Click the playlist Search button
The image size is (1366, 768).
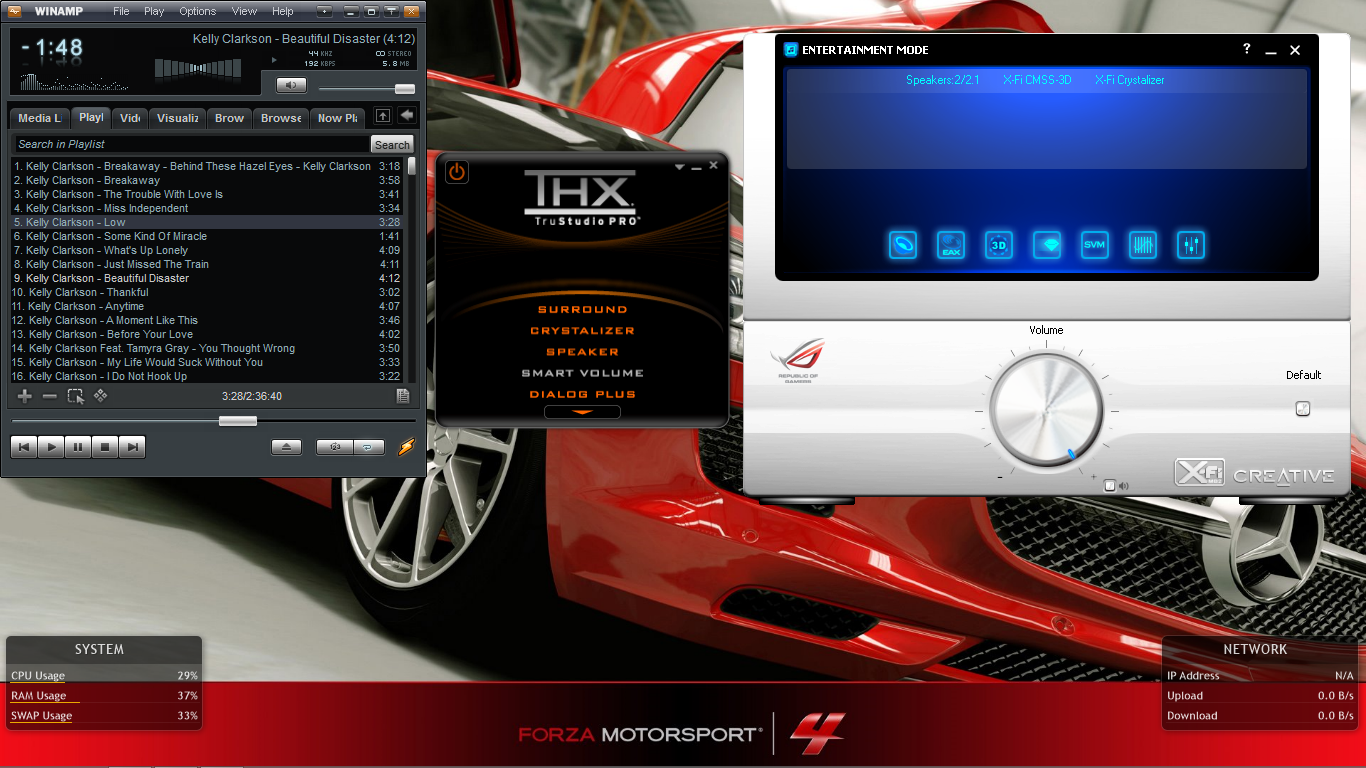coord(392,145)
